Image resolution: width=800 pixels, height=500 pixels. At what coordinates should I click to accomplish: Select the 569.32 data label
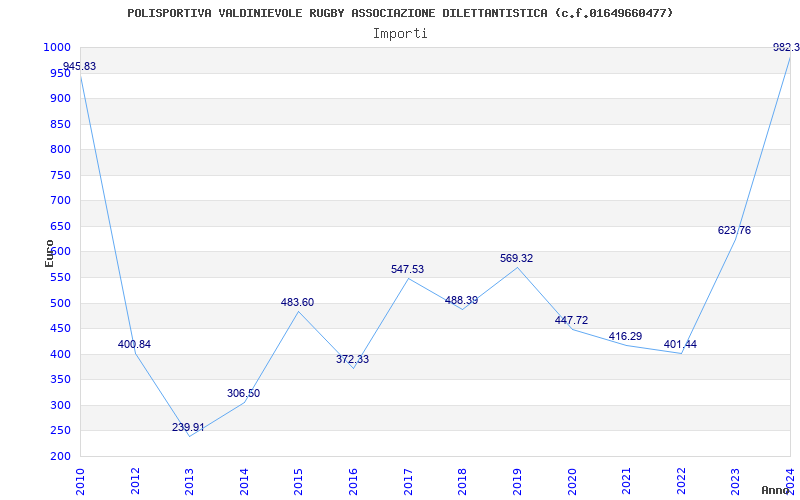pyautogui.click(x=516, y=259)
